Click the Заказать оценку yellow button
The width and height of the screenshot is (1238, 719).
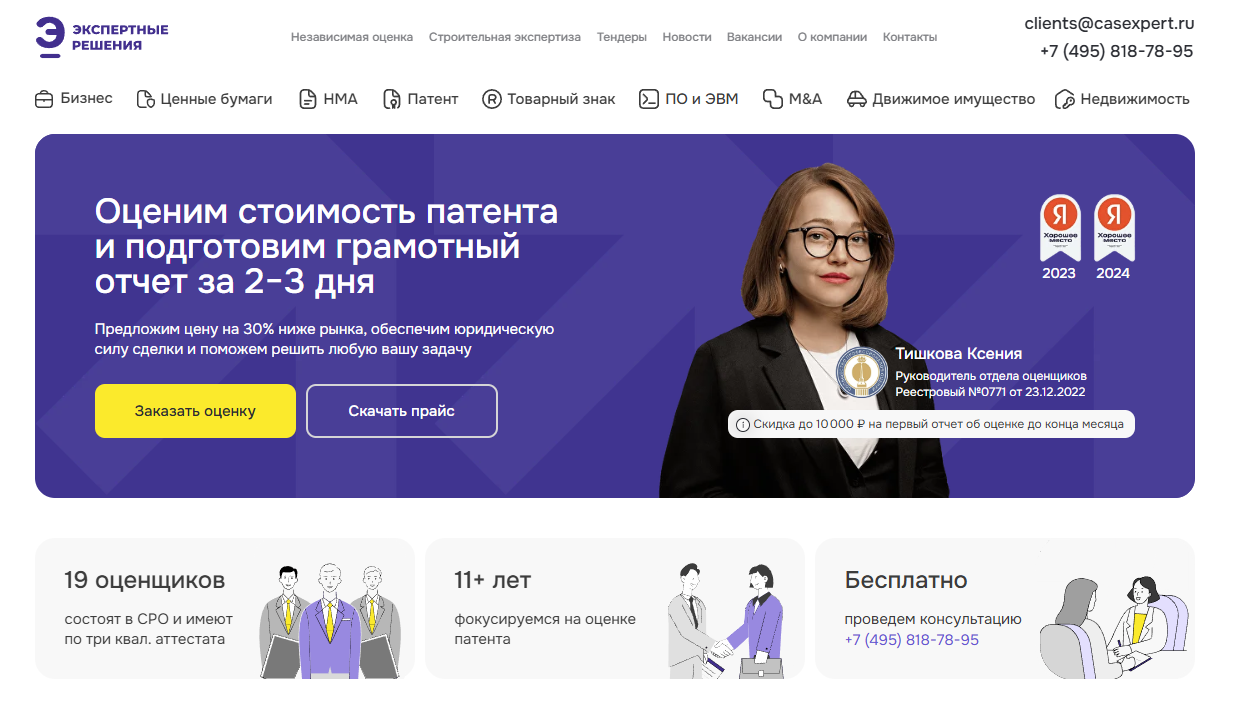195,411
